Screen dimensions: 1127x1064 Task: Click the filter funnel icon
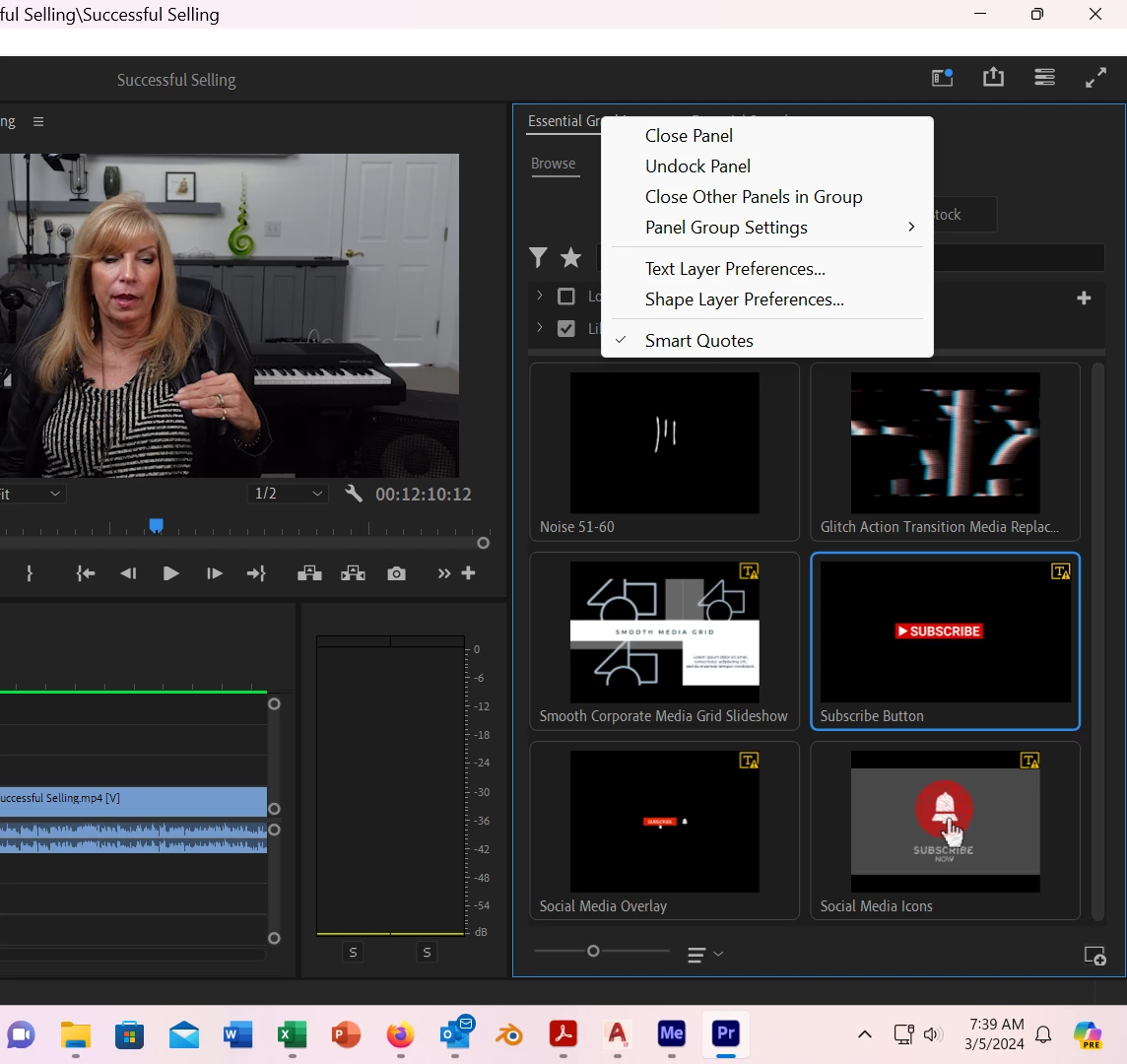[538, 257]
